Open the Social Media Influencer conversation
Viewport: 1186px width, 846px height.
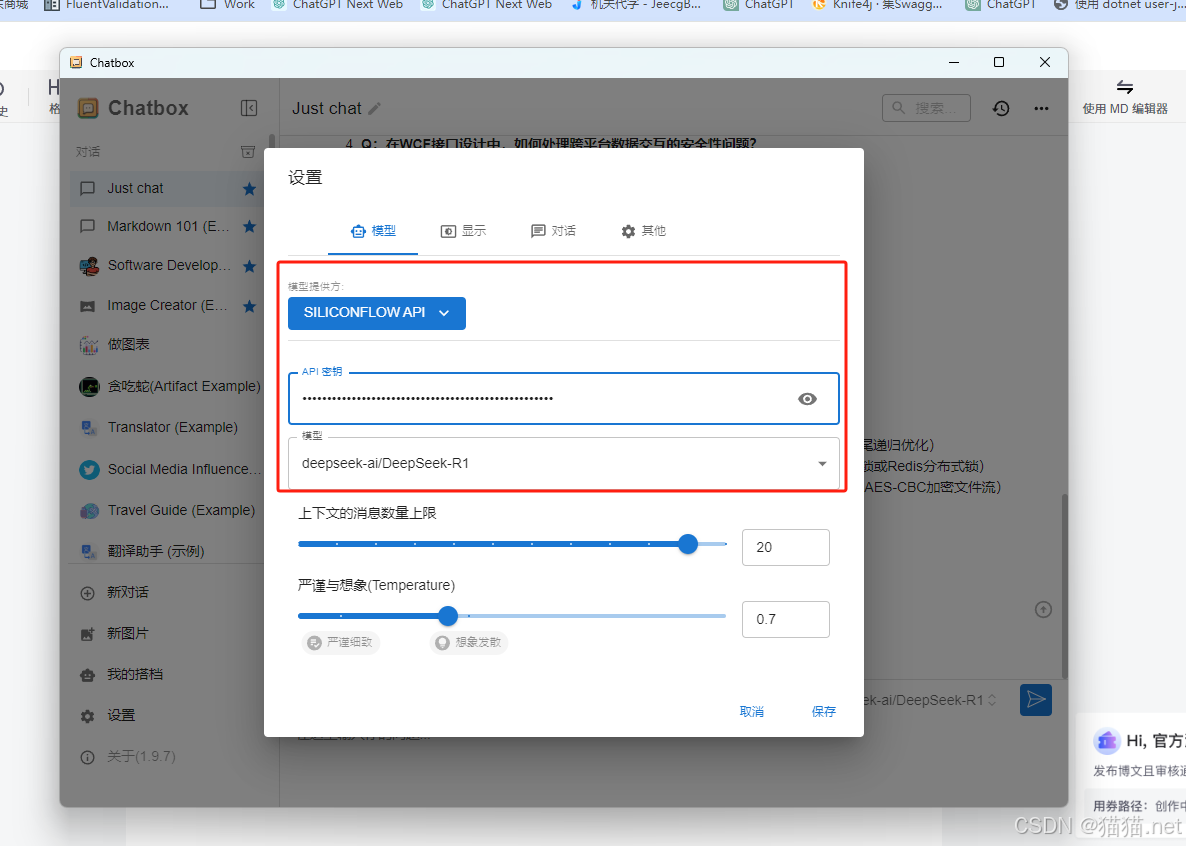pos(166,469)
